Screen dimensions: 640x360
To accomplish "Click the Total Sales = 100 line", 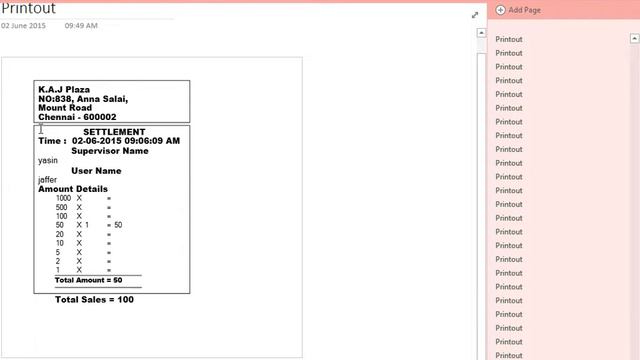I will (94, 300).
